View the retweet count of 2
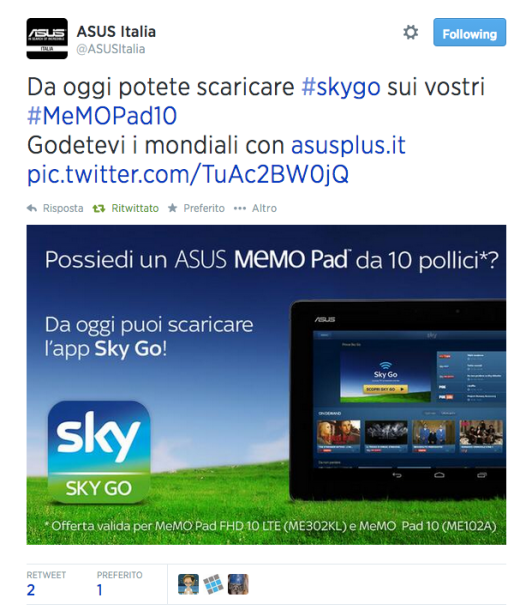This screenshot has width=520, height=610. pyautogui.click(x=31, y=590)
